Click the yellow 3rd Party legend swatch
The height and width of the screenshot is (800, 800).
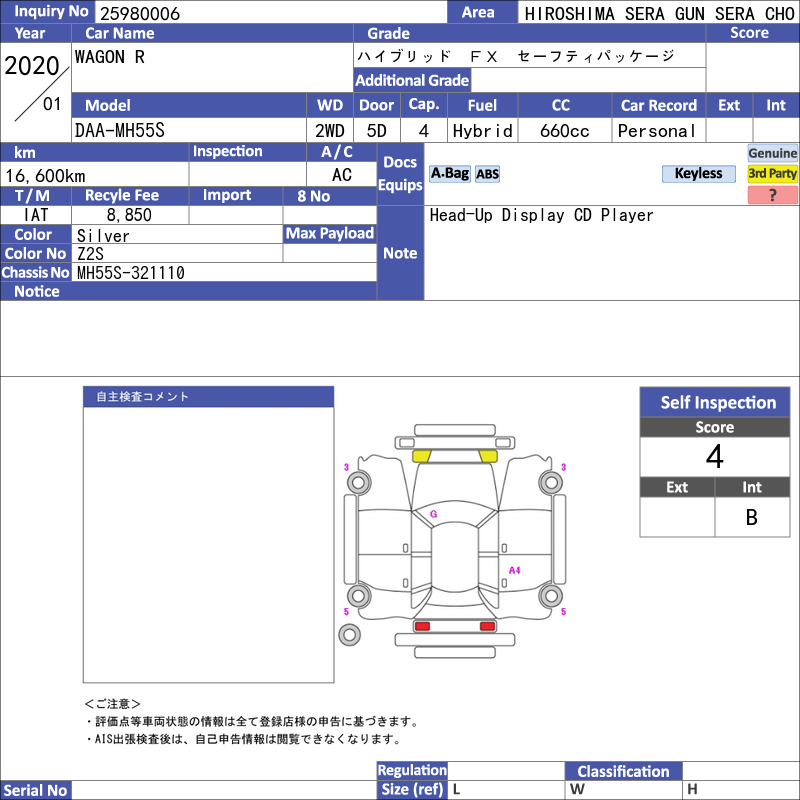(772, 174)
